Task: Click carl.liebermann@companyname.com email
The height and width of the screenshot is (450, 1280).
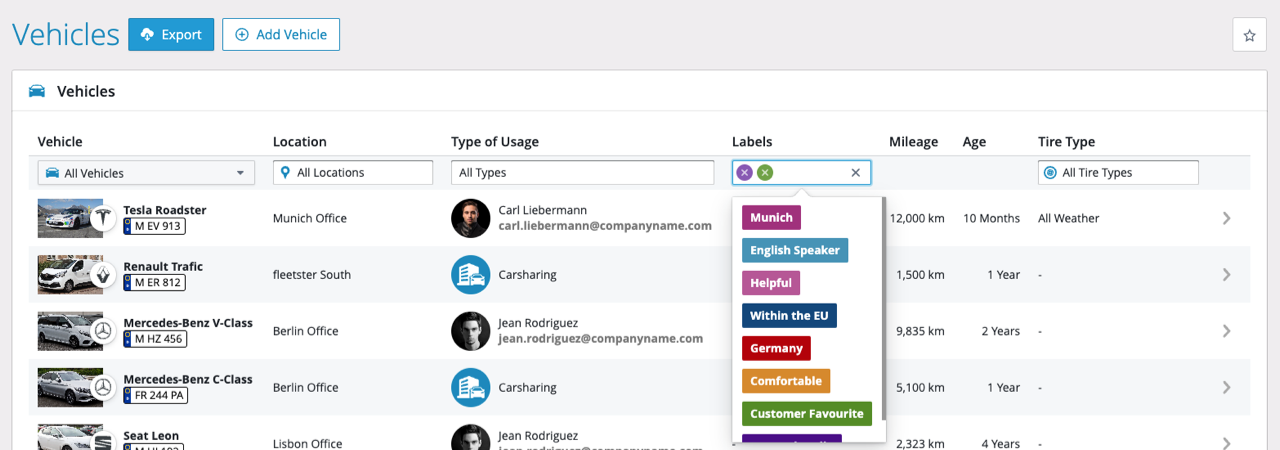Action: point(605,226)
